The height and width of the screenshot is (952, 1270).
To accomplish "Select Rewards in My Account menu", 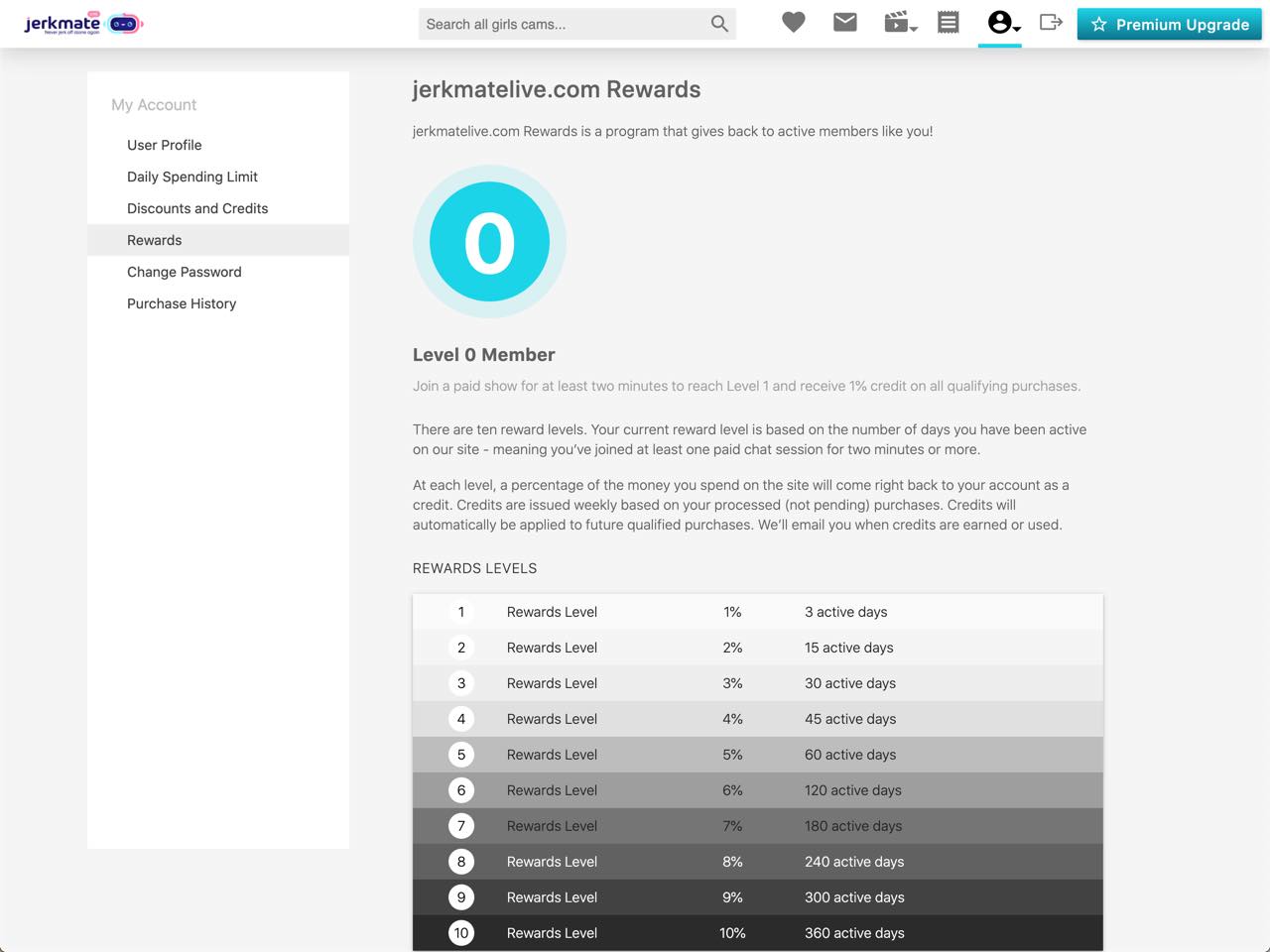I will (218, 240).
